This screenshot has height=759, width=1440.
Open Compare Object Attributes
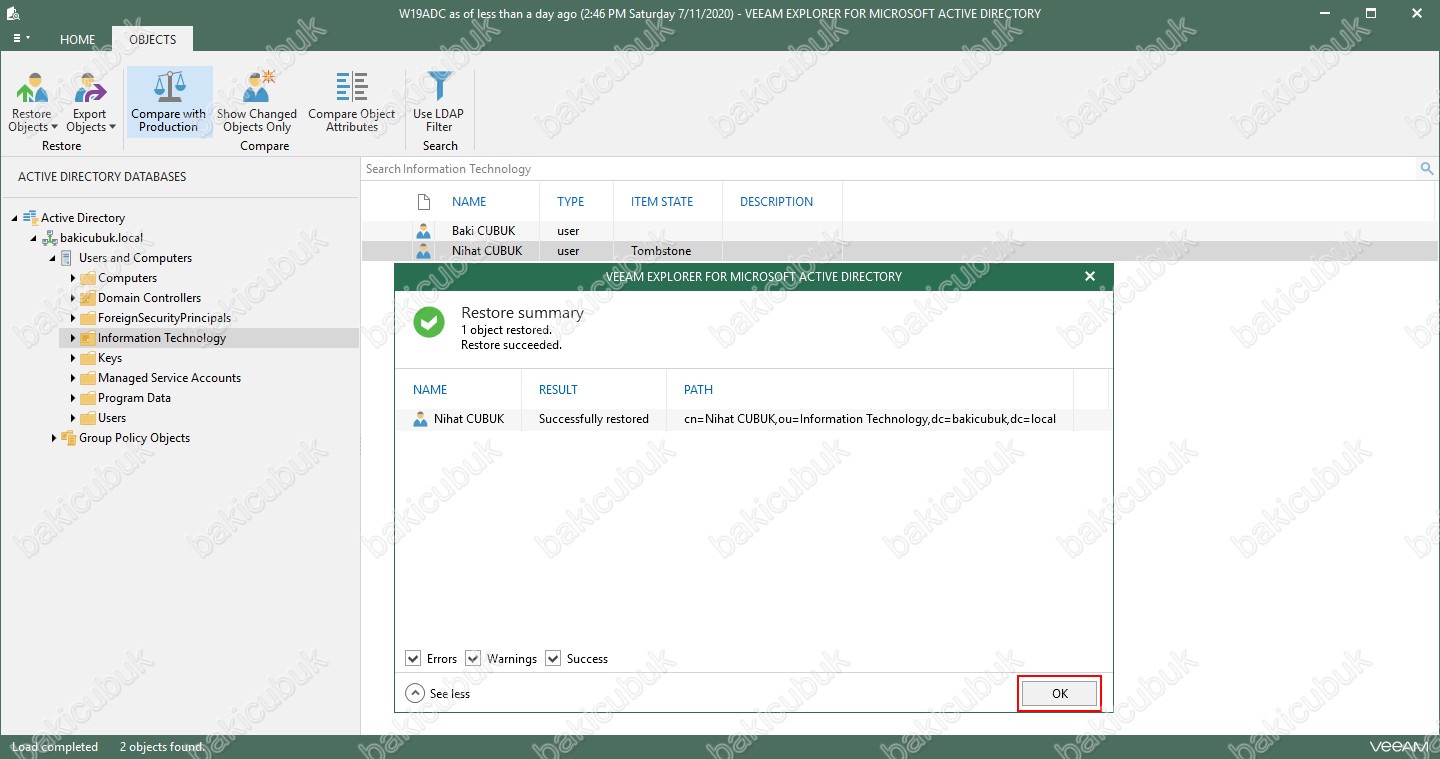(x=352, y=102)
